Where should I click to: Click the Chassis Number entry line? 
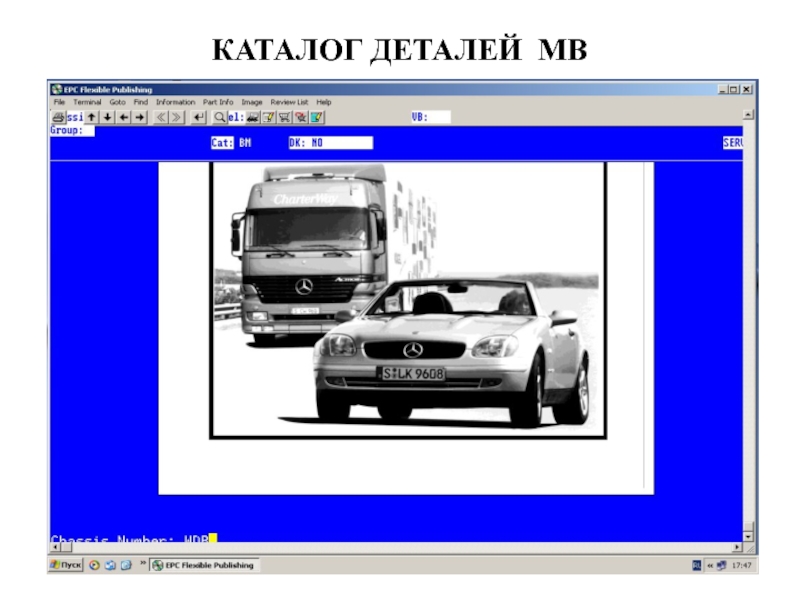point(134,538)
